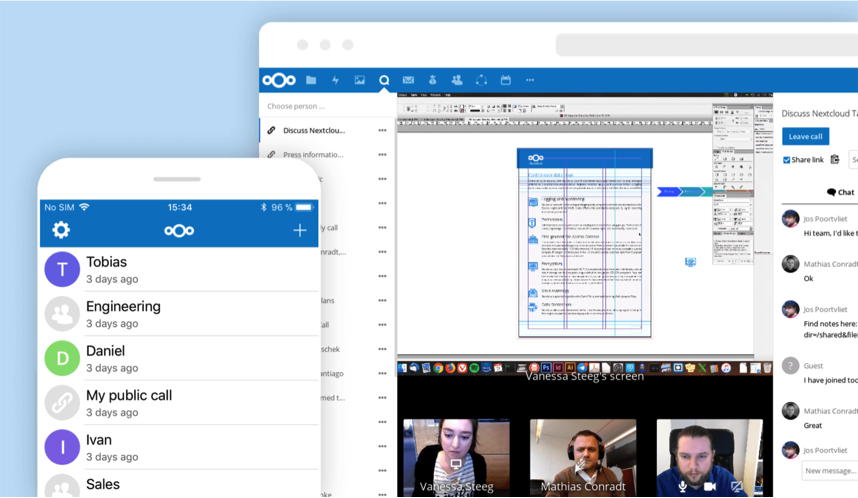Focus the Choose person search field
Image resolution: width=858 pixels, height=498 pixels.
pyautogui.click(x=327, y=106)
